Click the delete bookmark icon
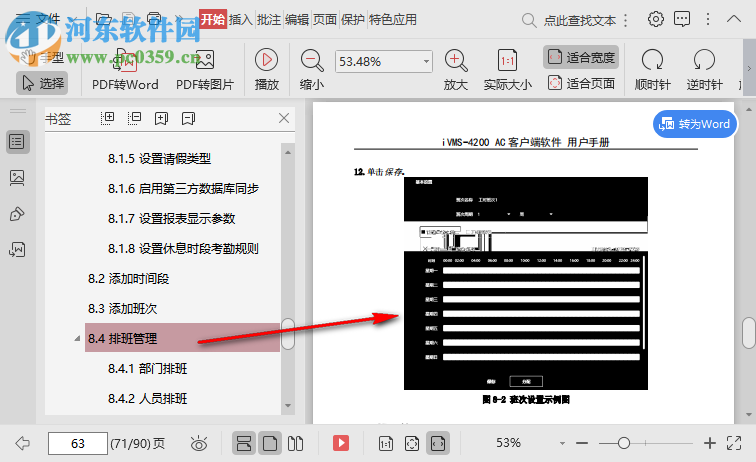This screenshot has width=756, height=462. (x=189, y=118)
